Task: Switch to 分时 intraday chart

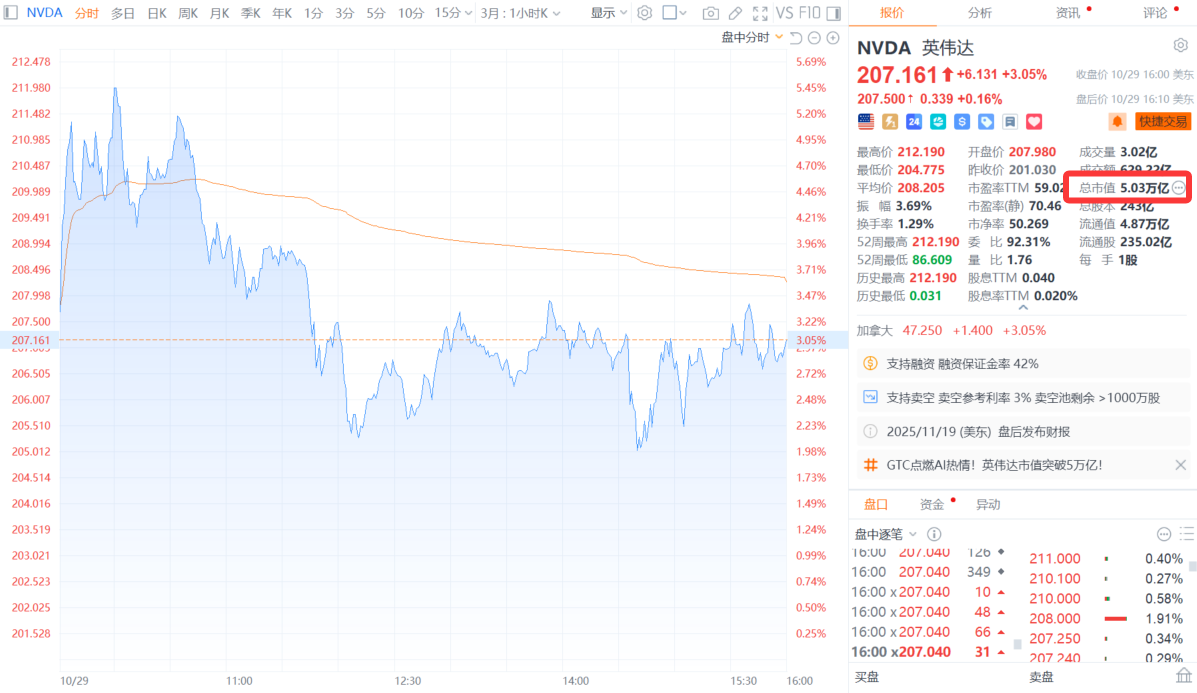Action: (87, 13)
